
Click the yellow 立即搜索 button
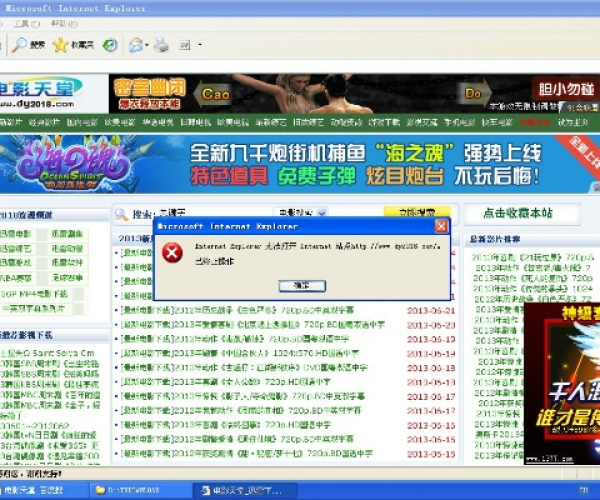click(x=417, y=212)
